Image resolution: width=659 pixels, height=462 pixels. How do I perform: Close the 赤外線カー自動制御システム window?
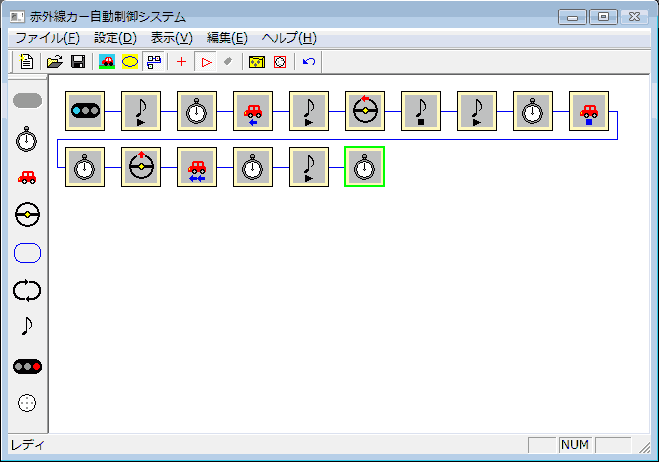pyautogui.click(x=634, y=17)
